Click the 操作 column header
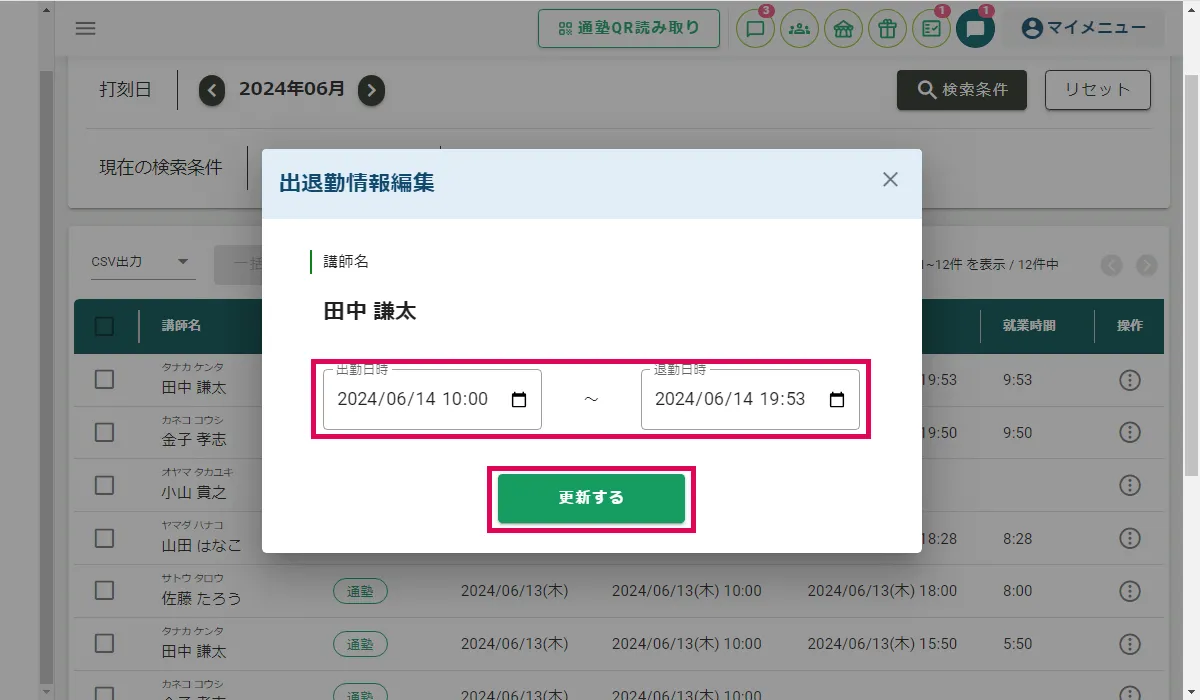1200x700 pixels. pos(1130,326)
